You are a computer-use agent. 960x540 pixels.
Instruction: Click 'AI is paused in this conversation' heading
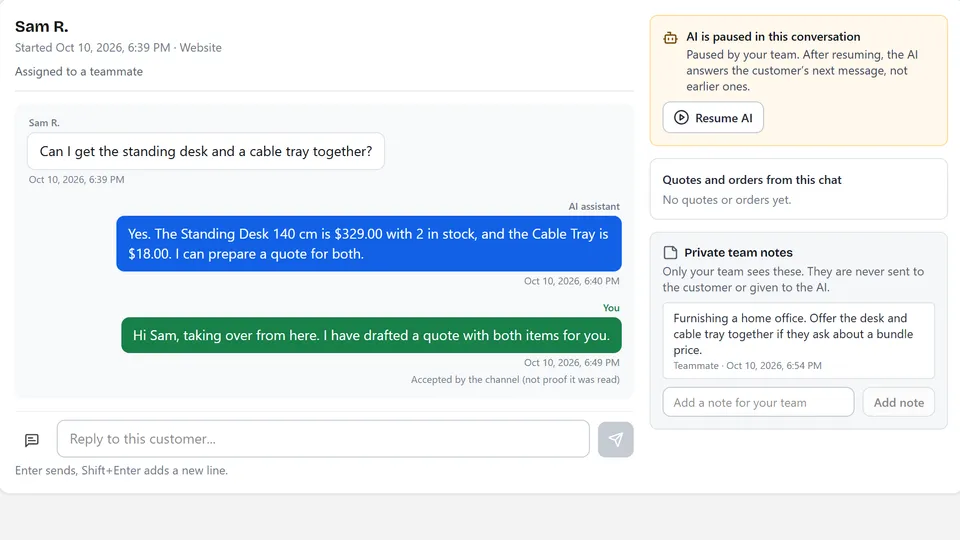(x=773, y=37)
